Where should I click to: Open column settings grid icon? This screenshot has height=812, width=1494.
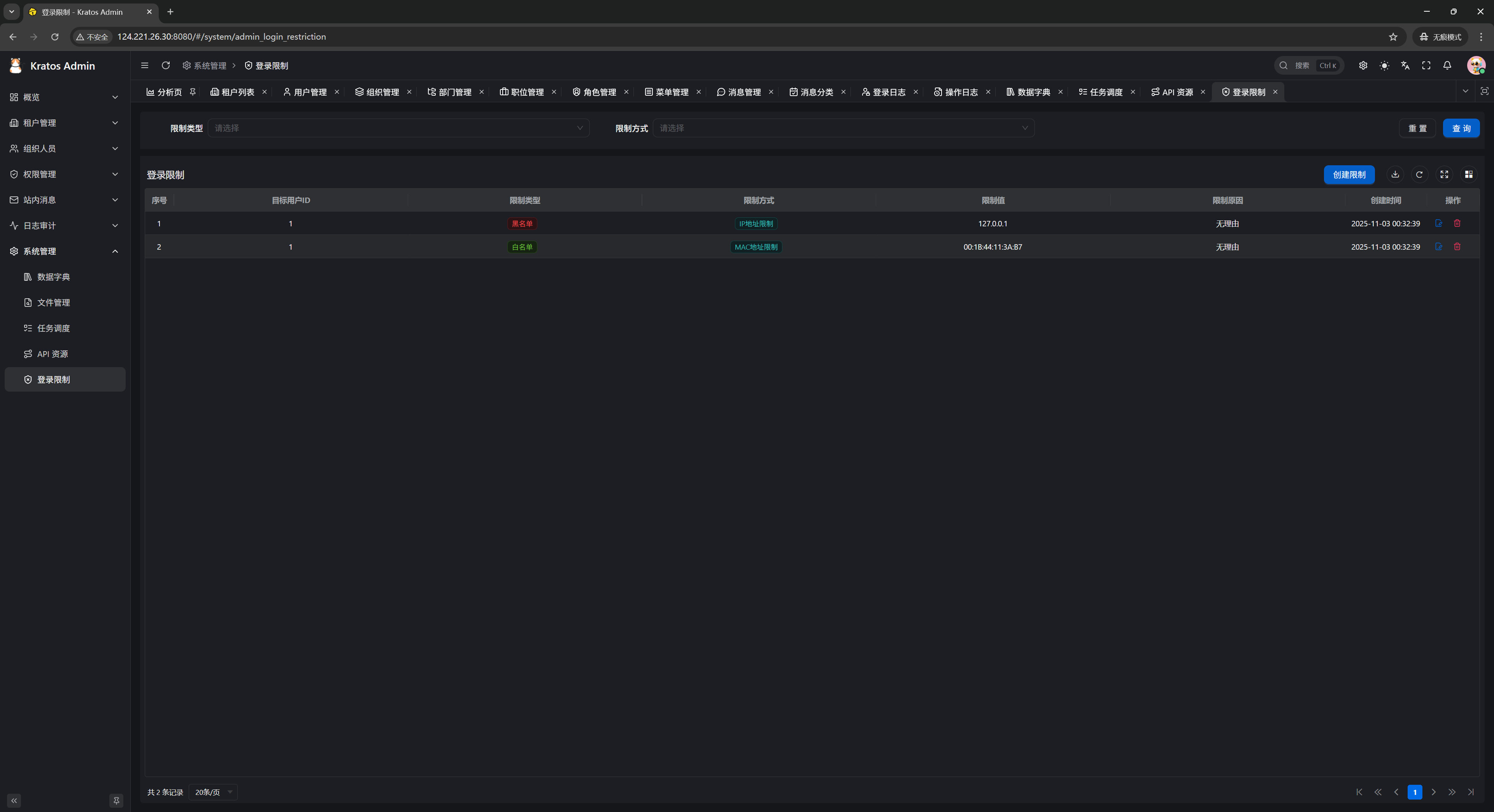pos(1468,175)
